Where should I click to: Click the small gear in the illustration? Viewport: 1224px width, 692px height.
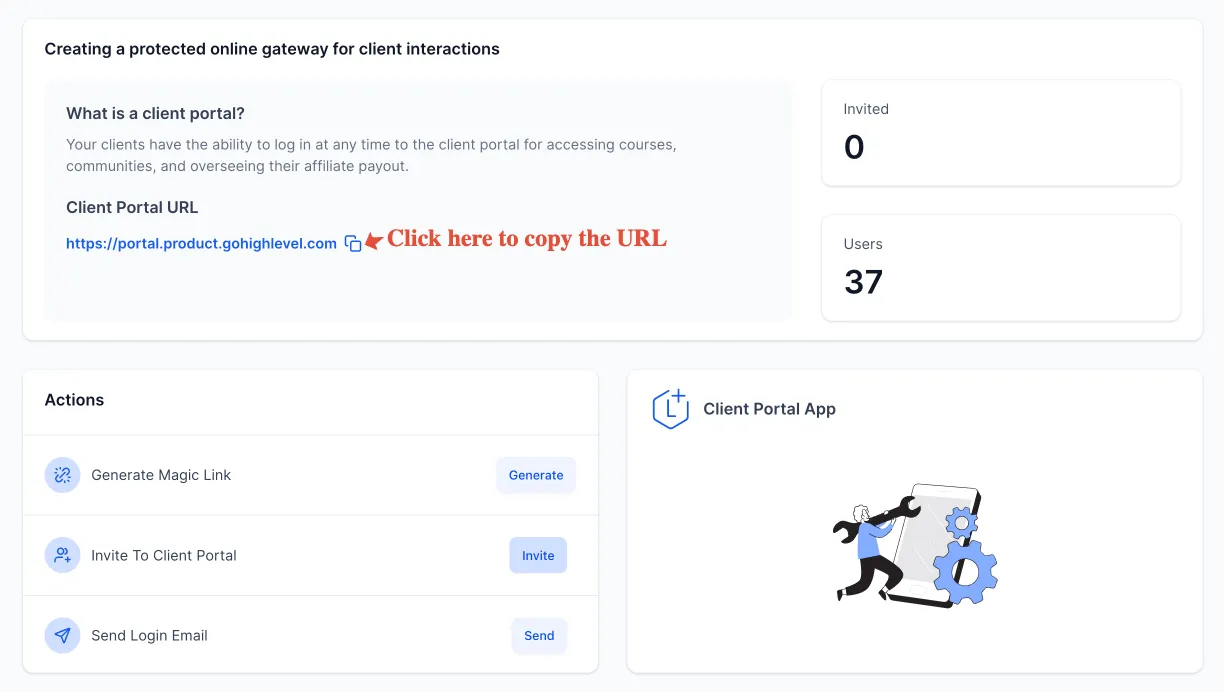click(x=961, y=522)
